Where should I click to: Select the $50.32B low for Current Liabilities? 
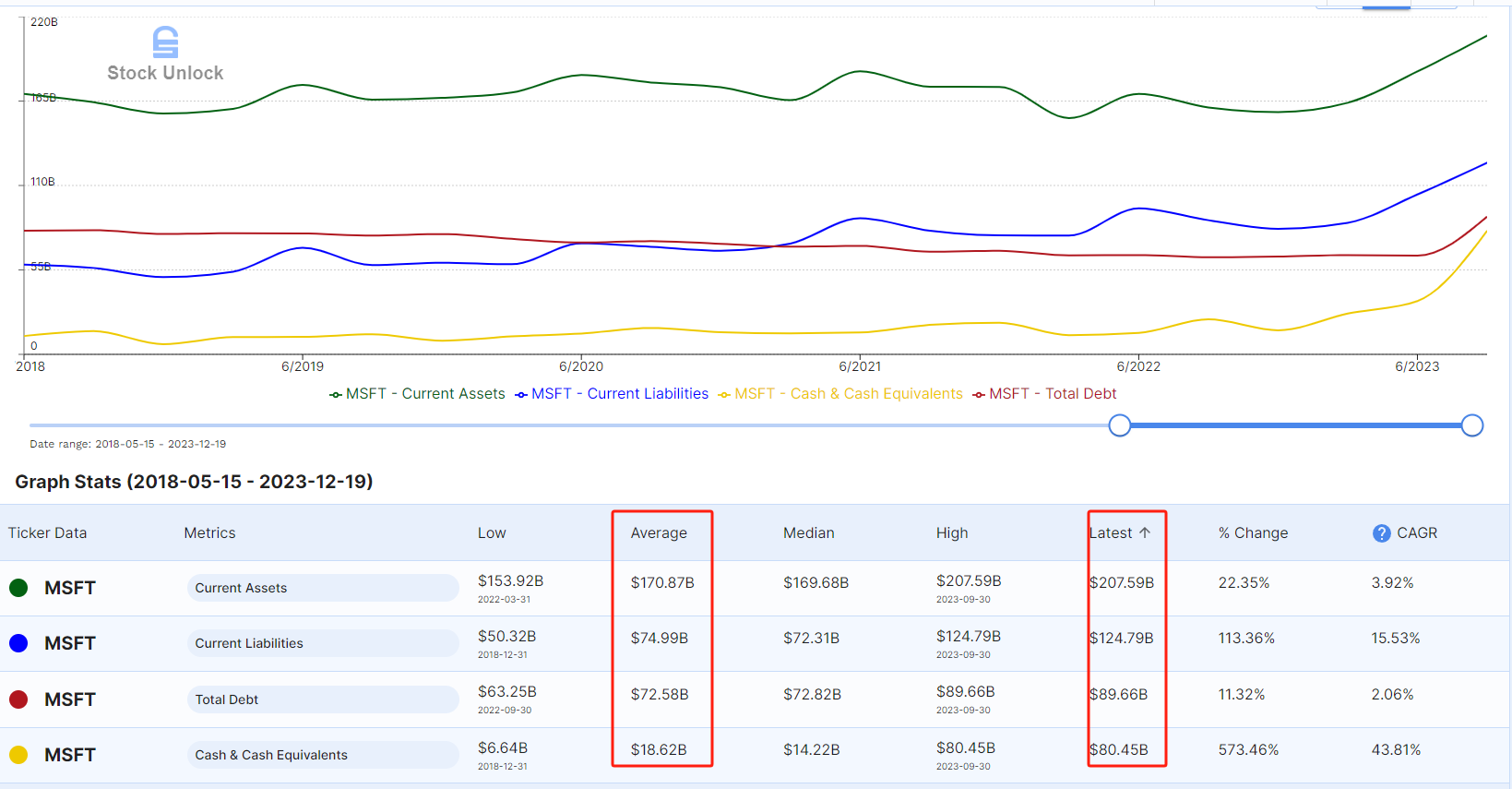click(x=506, y=637)
